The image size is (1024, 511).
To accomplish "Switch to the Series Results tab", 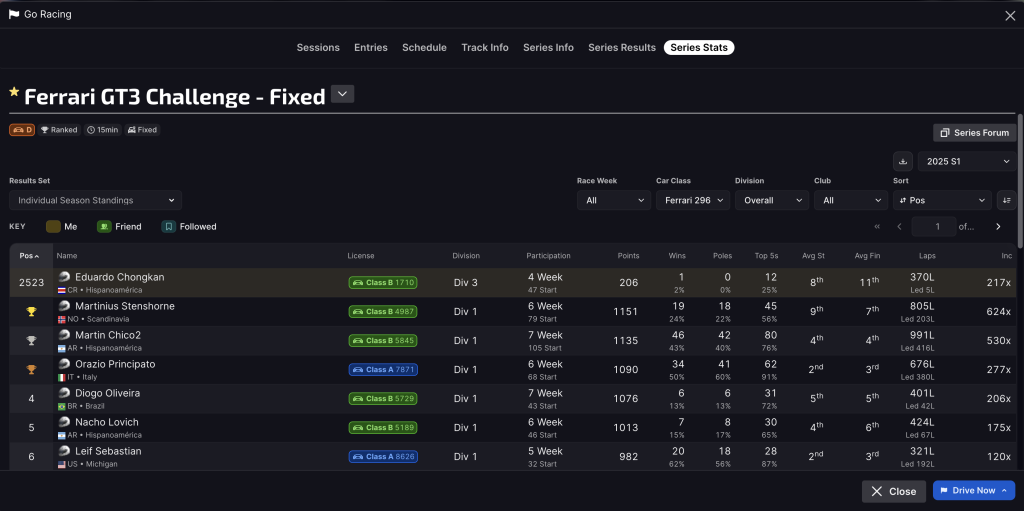I will [621, 47].
